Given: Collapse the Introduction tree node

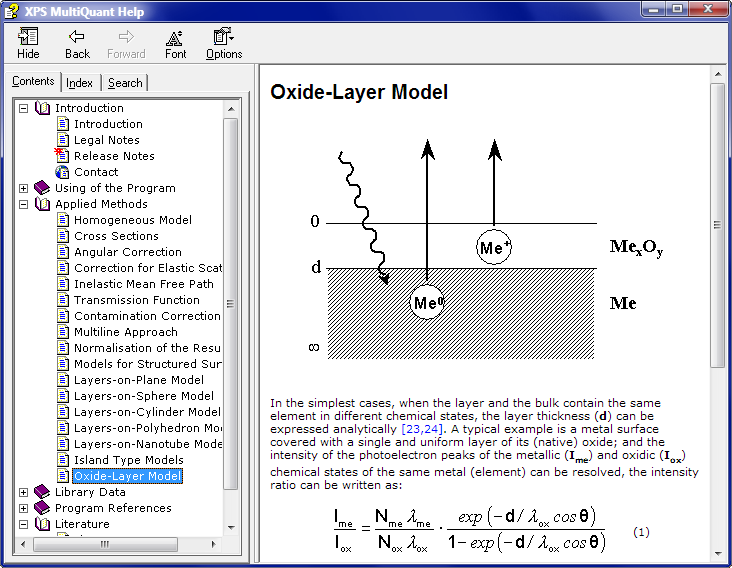Looking at the screenshot, I should coord(24,108).
